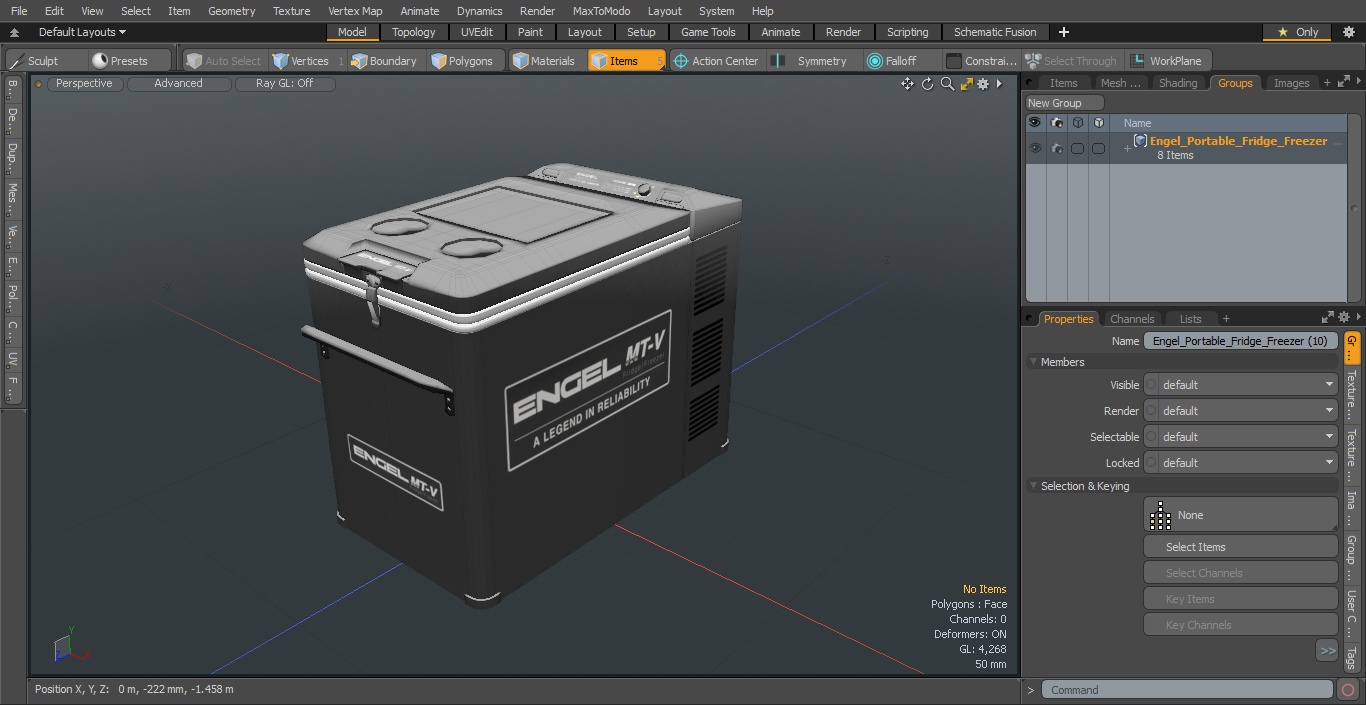
Task: Click the New Group button
Action: (x=1064, y=103)
